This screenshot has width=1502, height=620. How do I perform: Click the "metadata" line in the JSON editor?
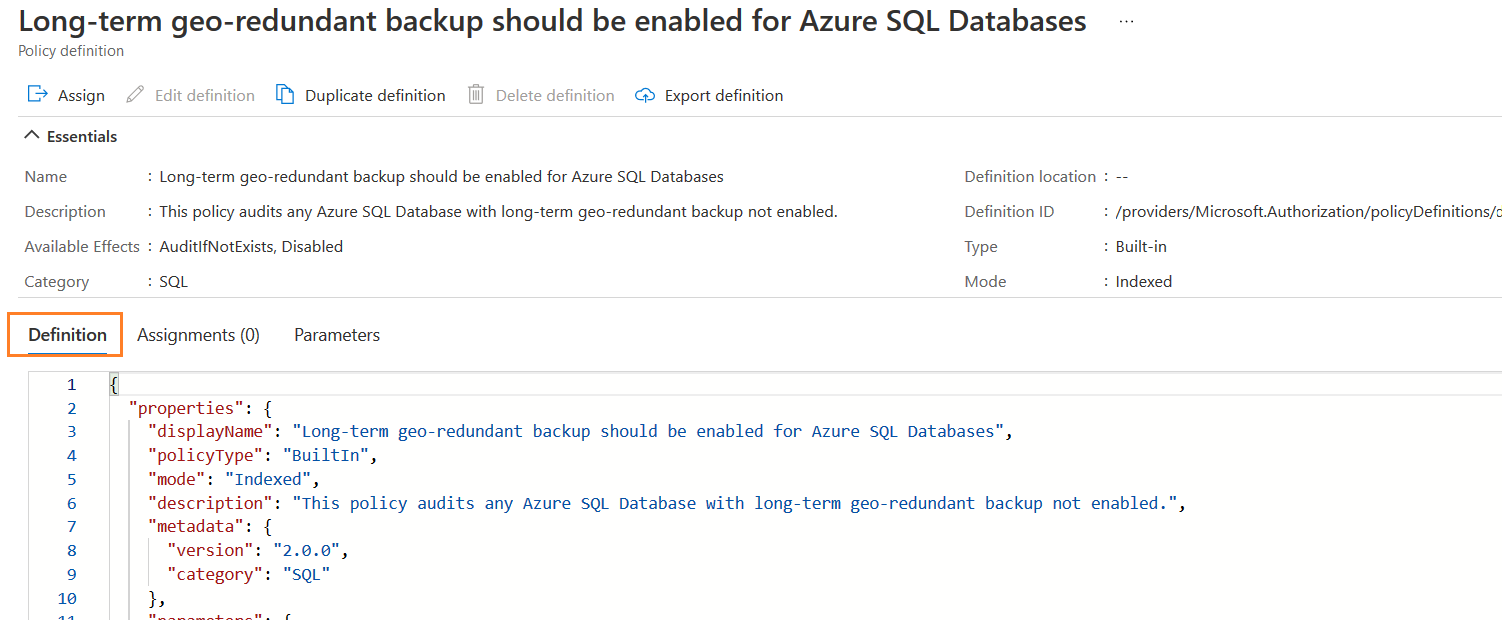click(207, 527)
